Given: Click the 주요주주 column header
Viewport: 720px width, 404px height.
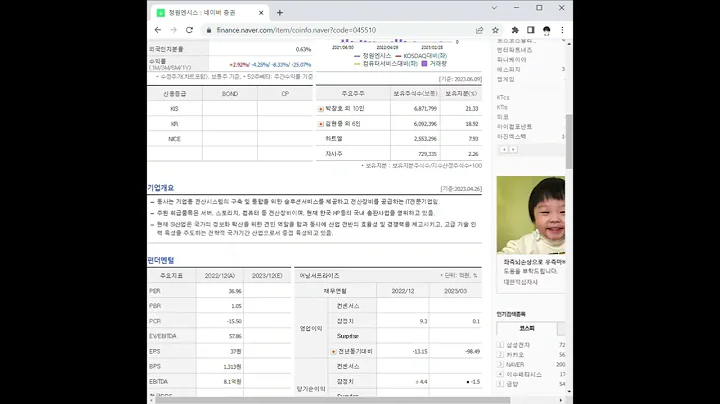Looking at the screenshot, I should coord(353,94).
